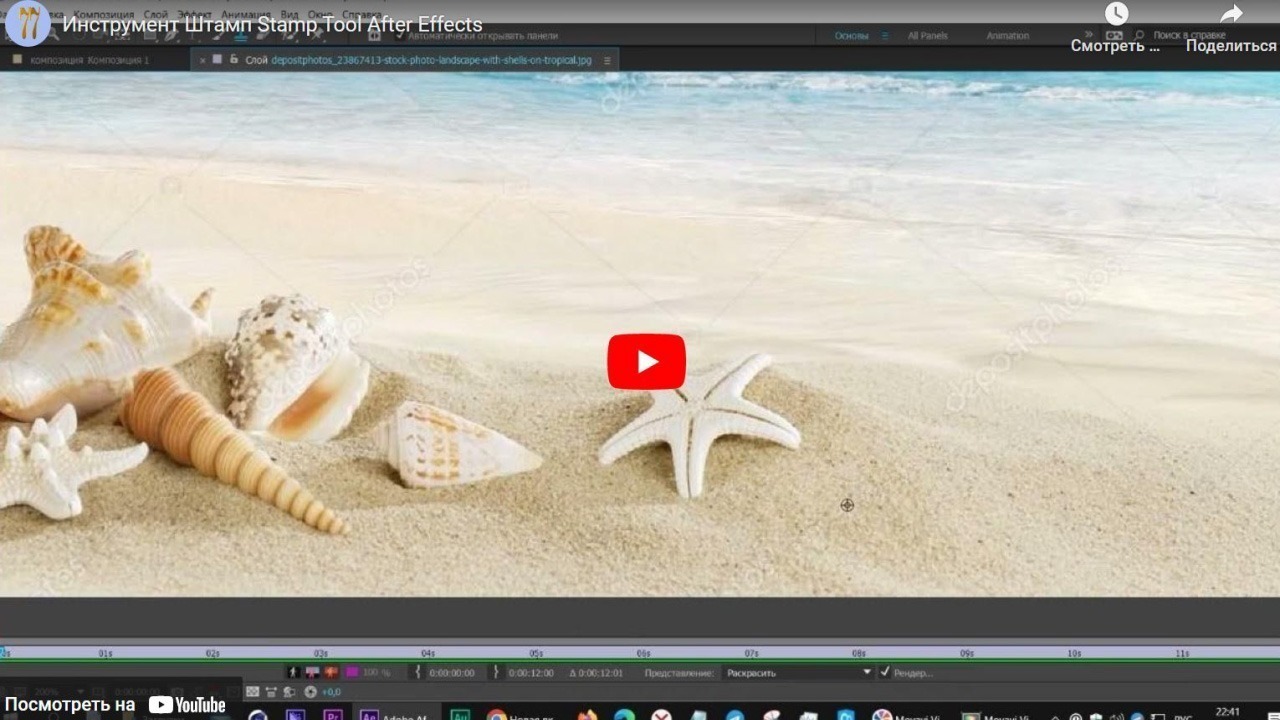Play the YouTube video
Viewport: 1280px width, 720px height.
pos(646,361)
